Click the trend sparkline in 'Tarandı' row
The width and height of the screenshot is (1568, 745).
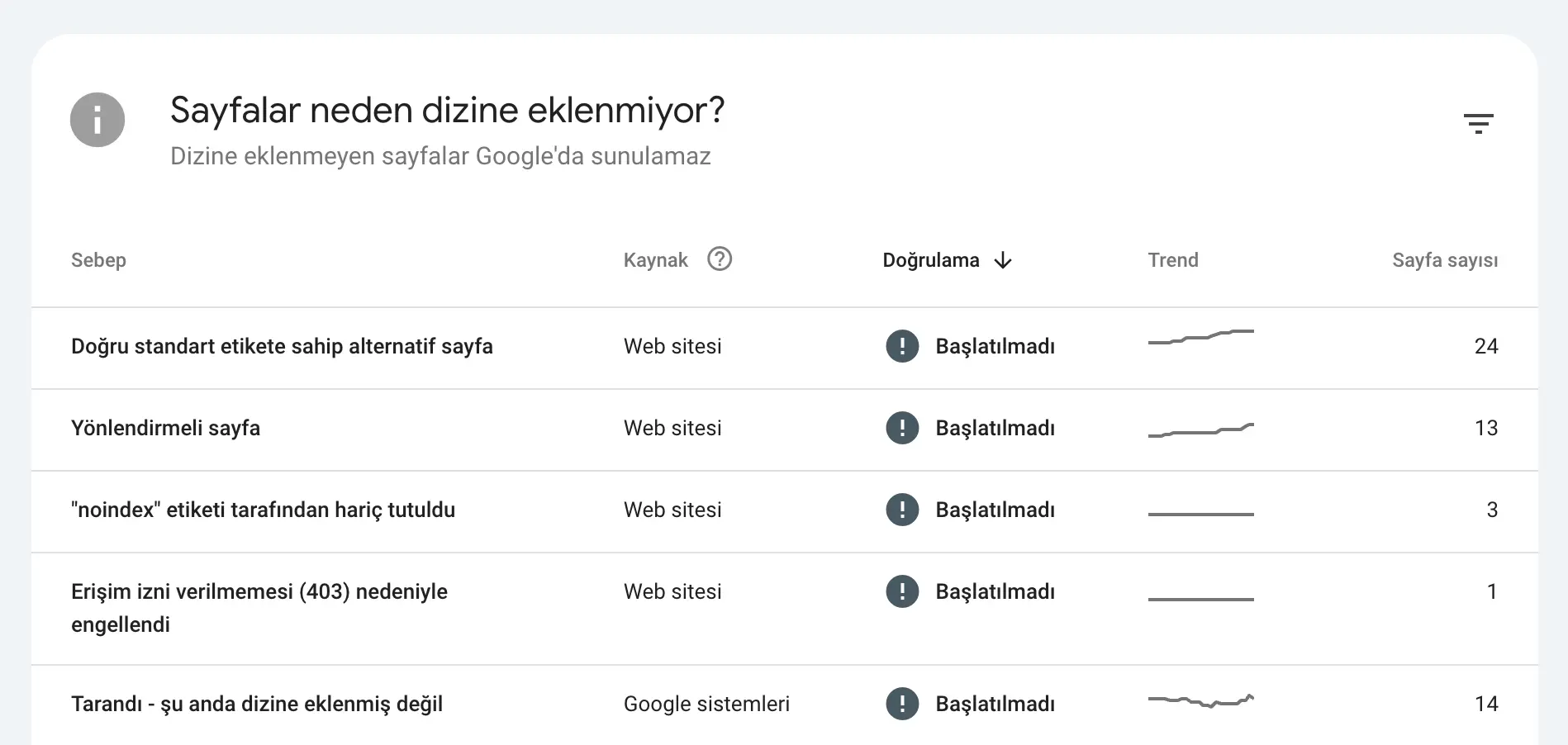(1201, 701)
